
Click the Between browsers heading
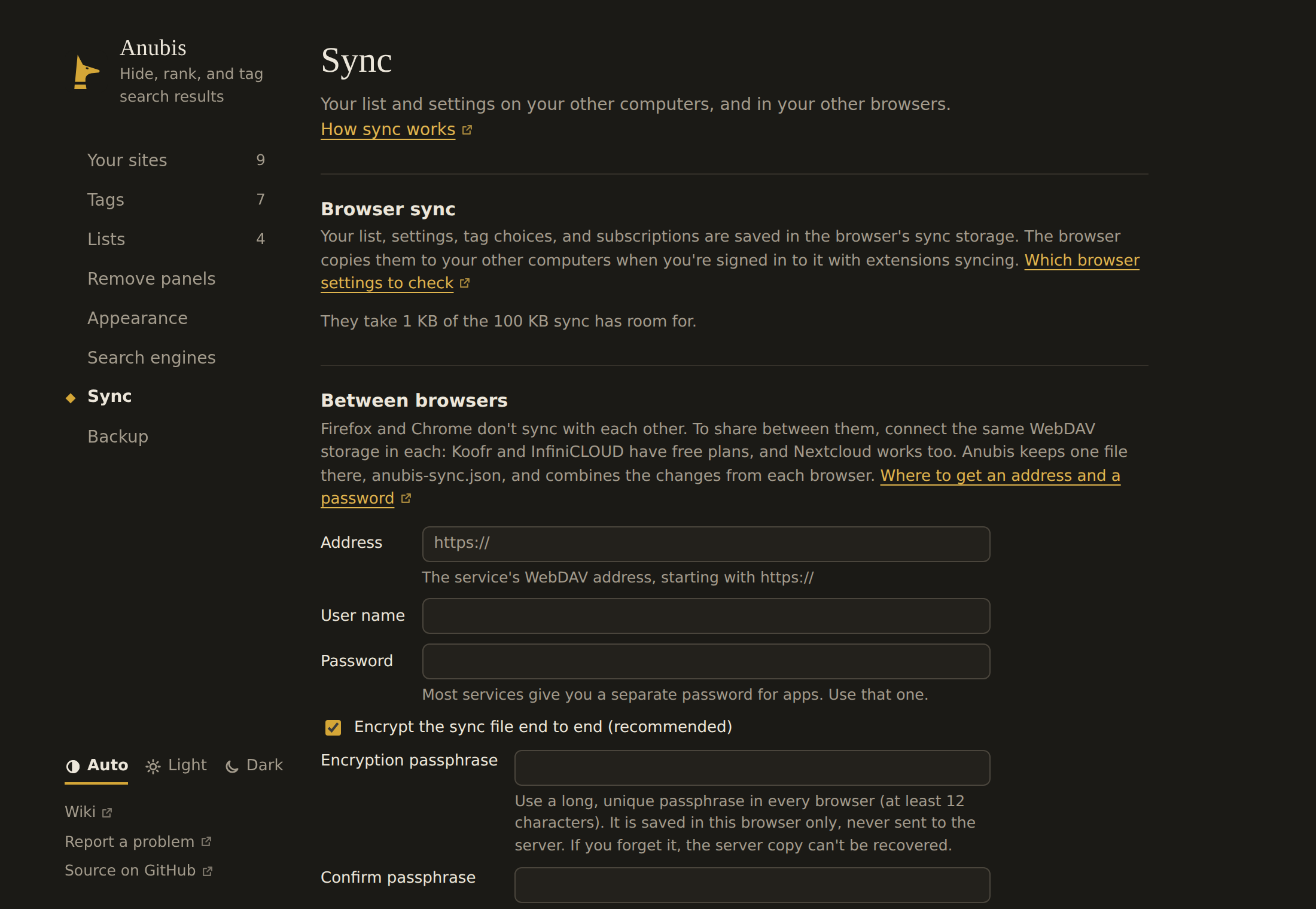414,401
